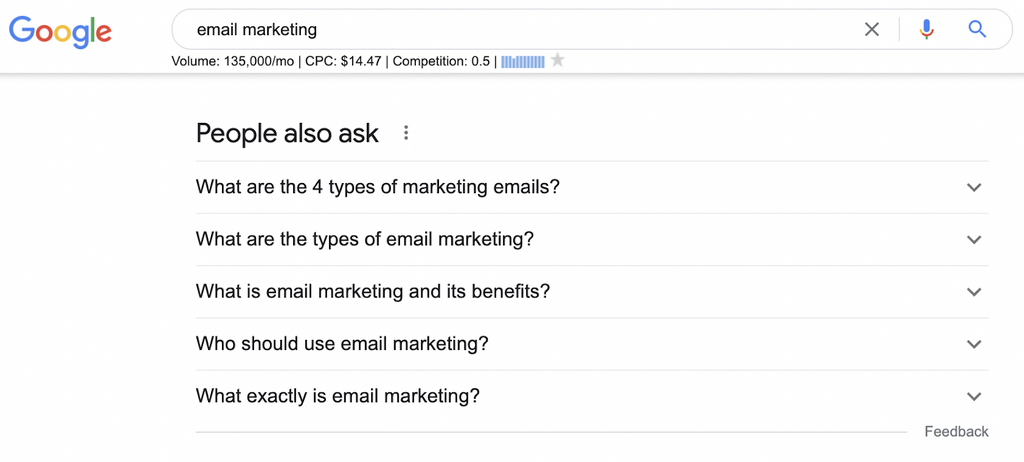
Task: Expand chevron for "email marketing and its benefits"
Action: click(x=974, y=292)
